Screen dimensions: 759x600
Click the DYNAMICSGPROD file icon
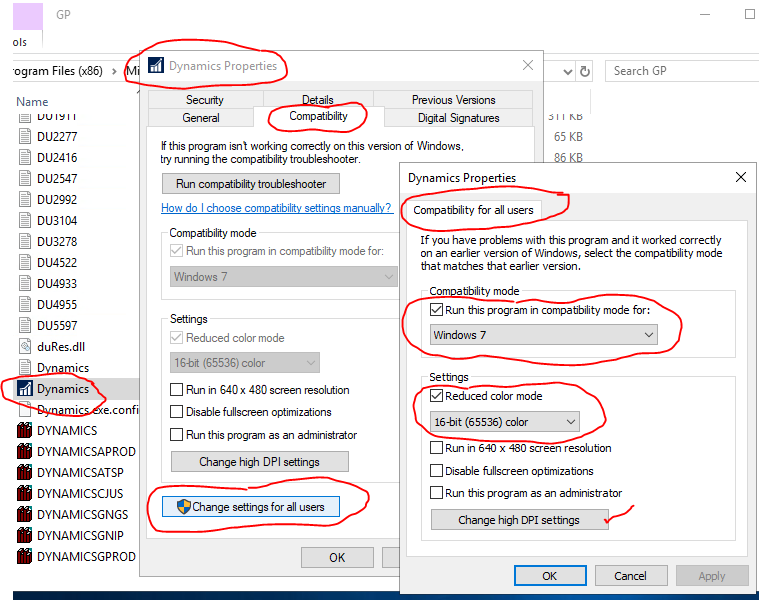pos(25,556)
